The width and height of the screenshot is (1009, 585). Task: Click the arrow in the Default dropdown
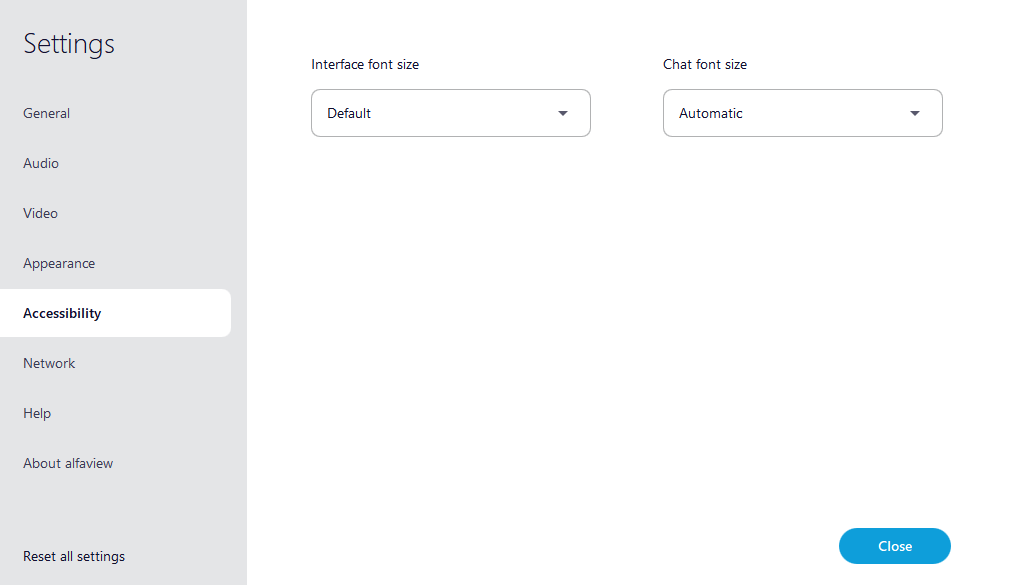tap(563, 113)
